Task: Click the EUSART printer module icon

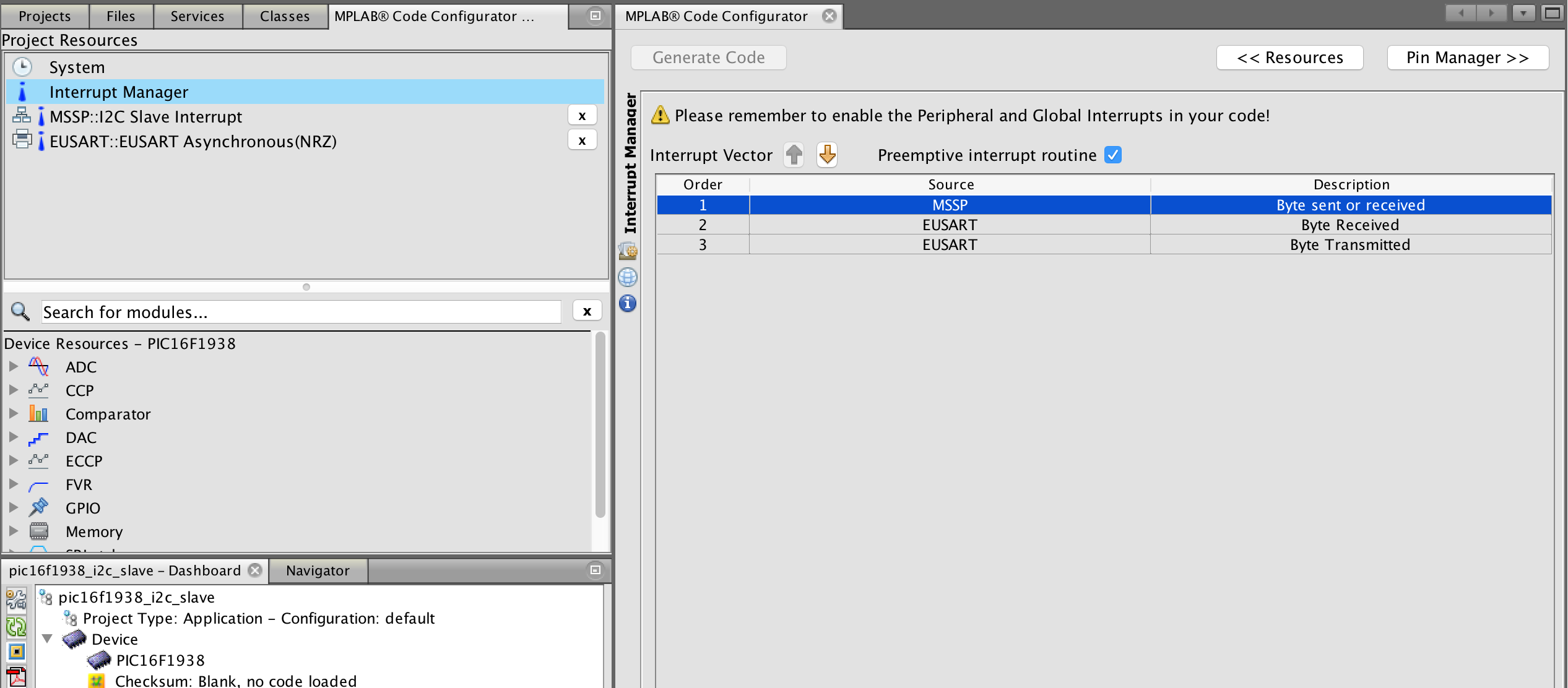Action: tap(22, 140)
